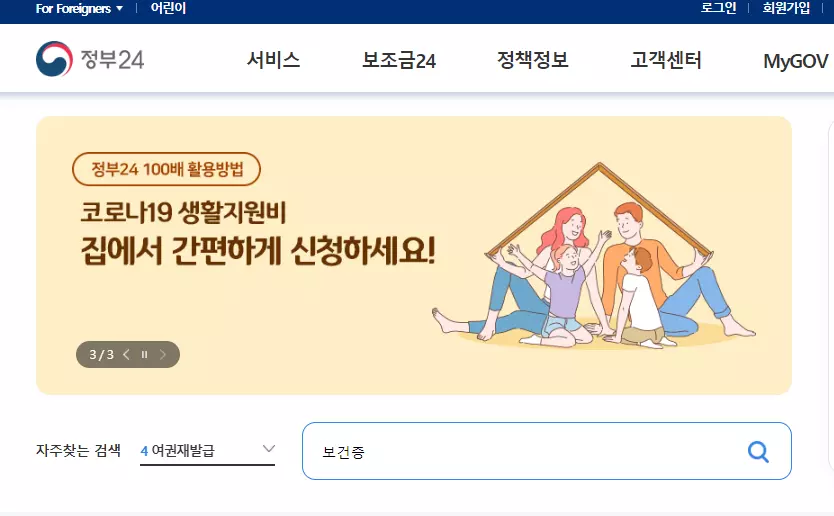834x516 pixels.
Task: Pause the banner slideshow
Action: pyautogui.click(x=144, y=355)
